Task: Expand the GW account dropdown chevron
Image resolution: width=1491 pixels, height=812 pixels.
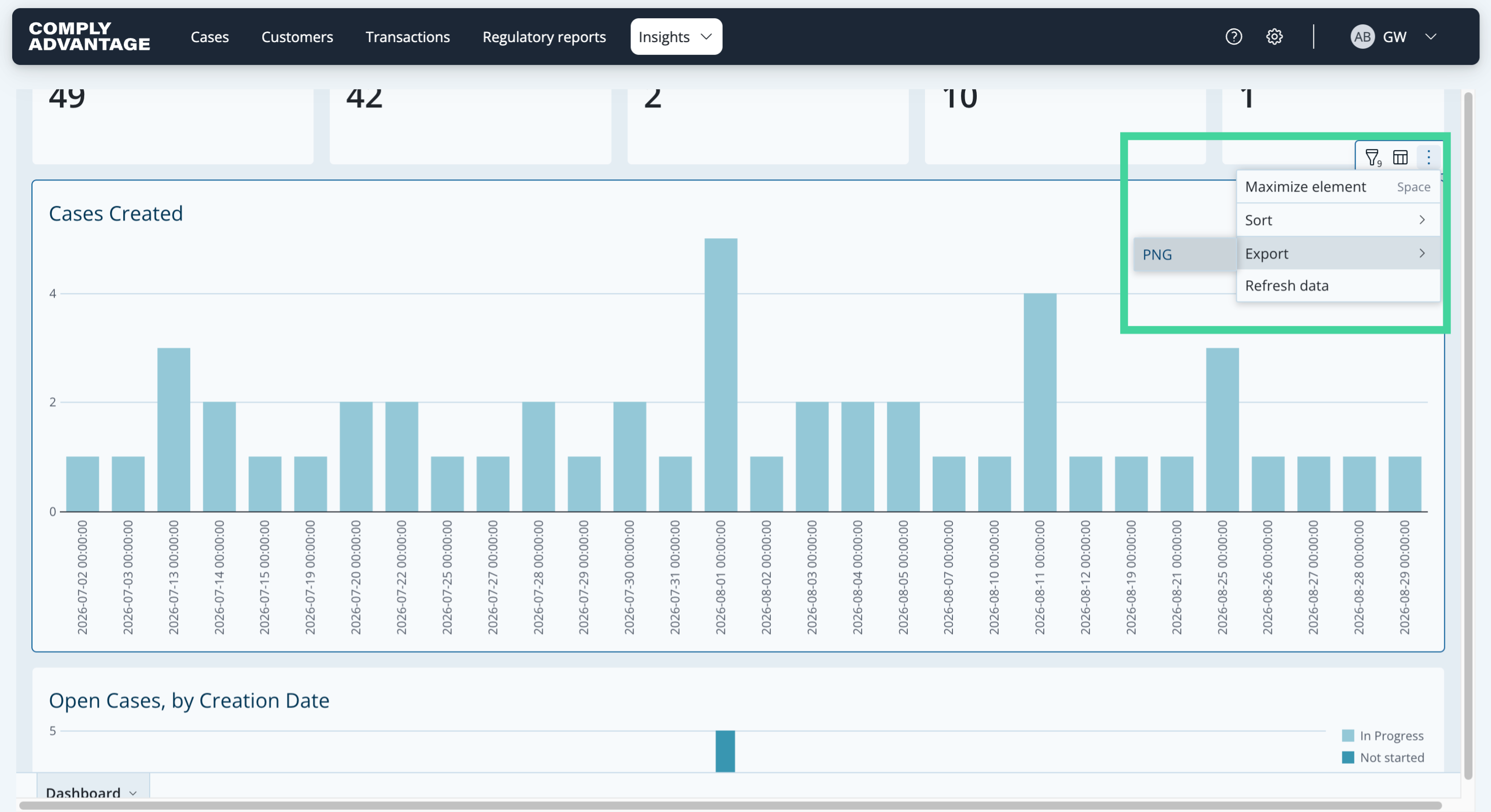Action: (x=1431, y=37)
